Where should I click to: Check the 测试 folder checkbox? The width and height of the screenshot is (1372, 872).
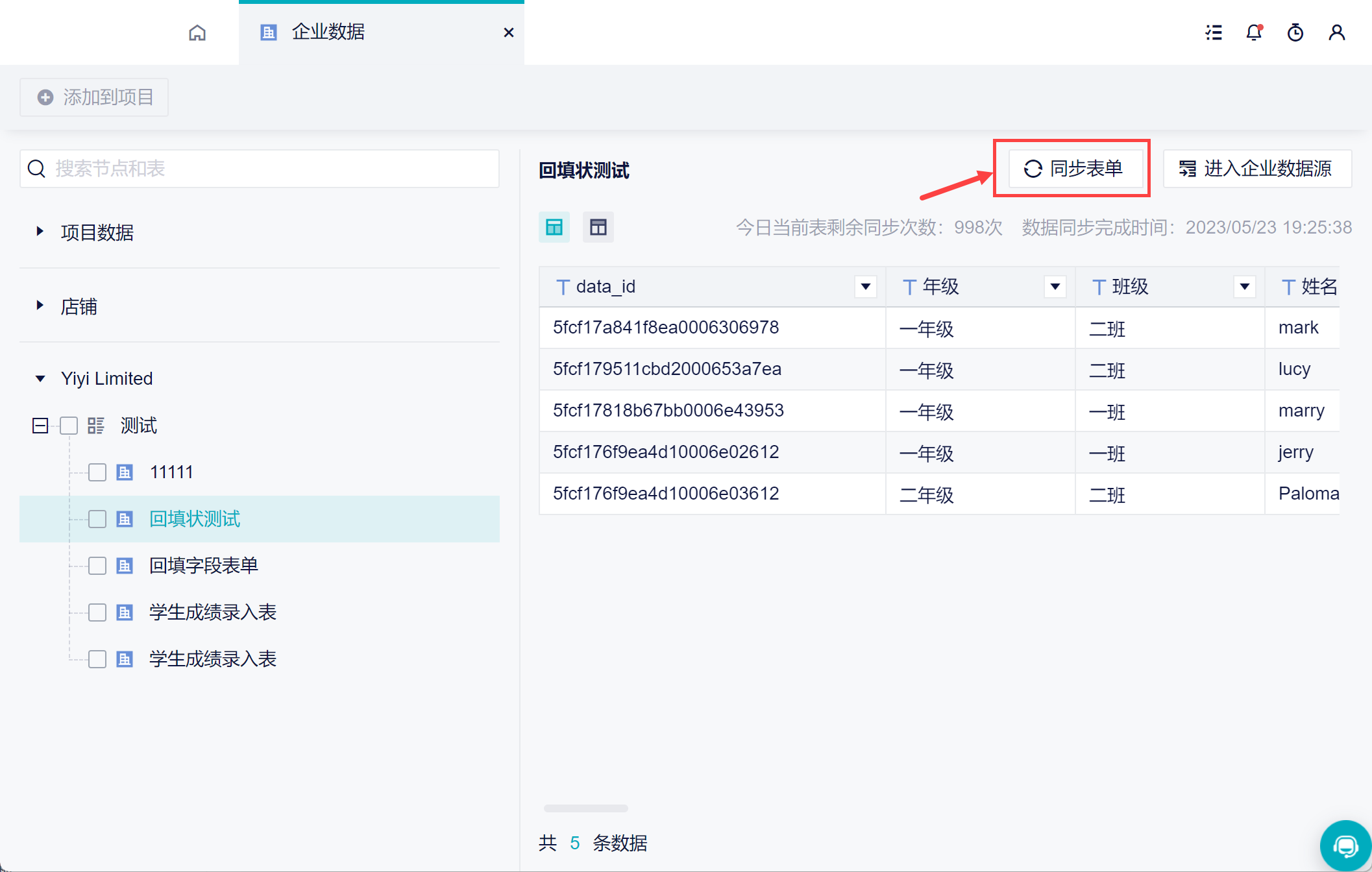(x=69, y=426)
